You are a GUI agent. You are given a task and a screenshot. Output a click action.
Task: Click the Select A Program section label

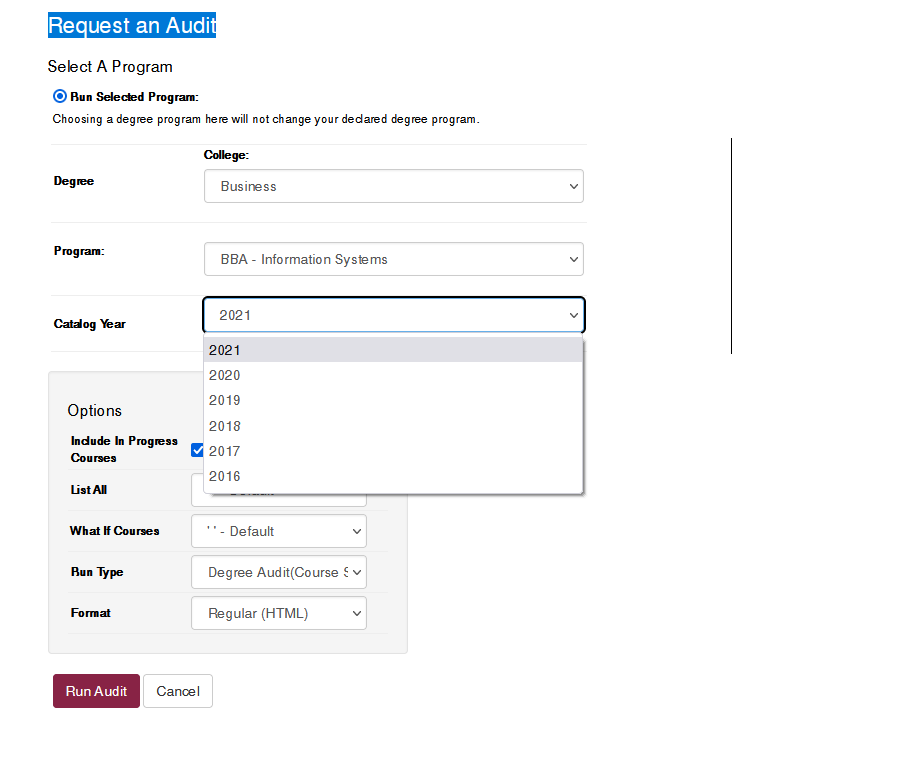click(110, 66)
